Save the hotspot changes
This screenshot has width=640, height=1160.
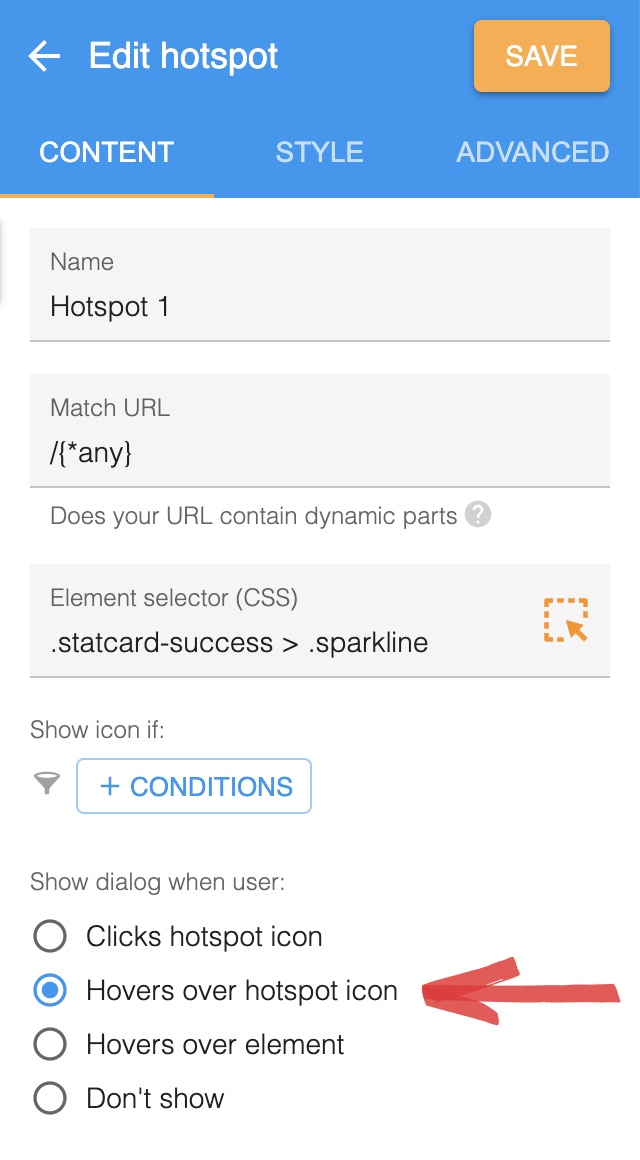(542, 56)
